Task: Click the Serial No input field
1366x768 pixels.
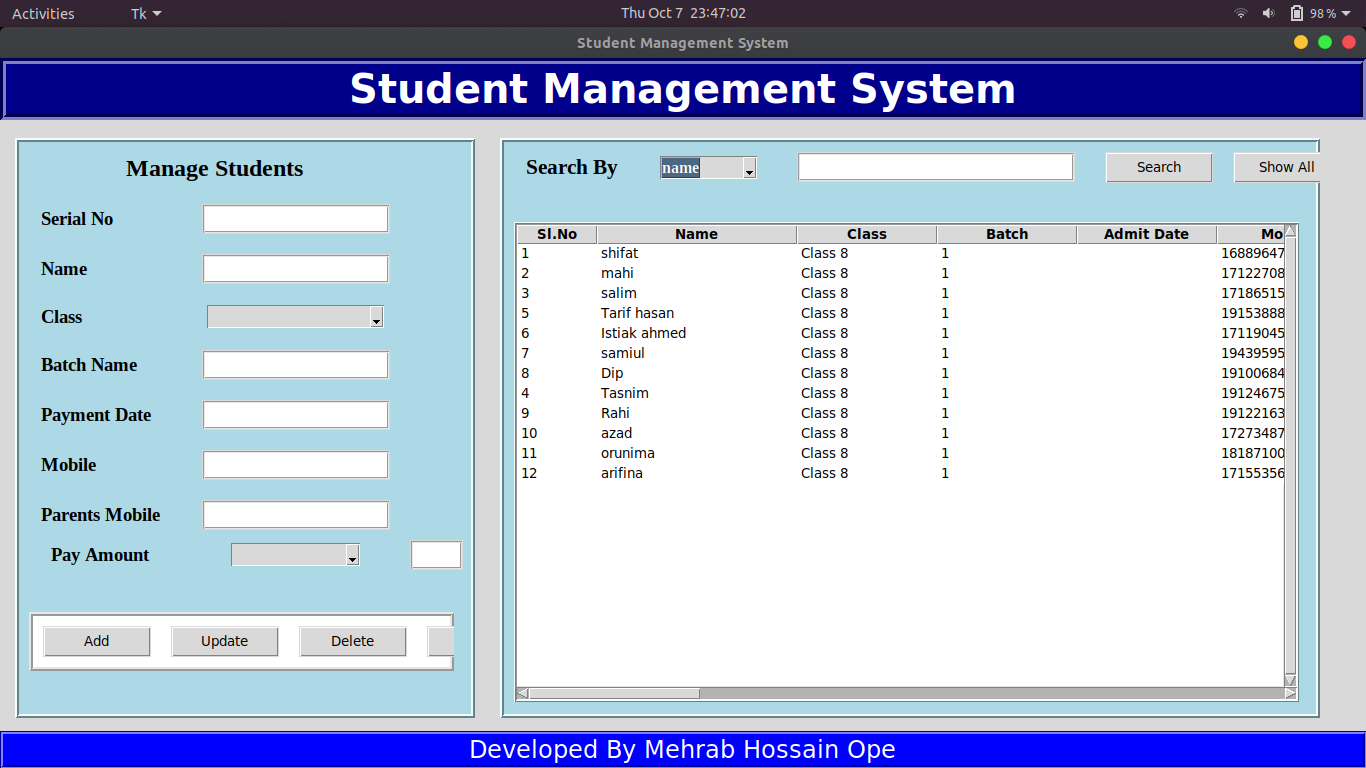Action: 295,218
